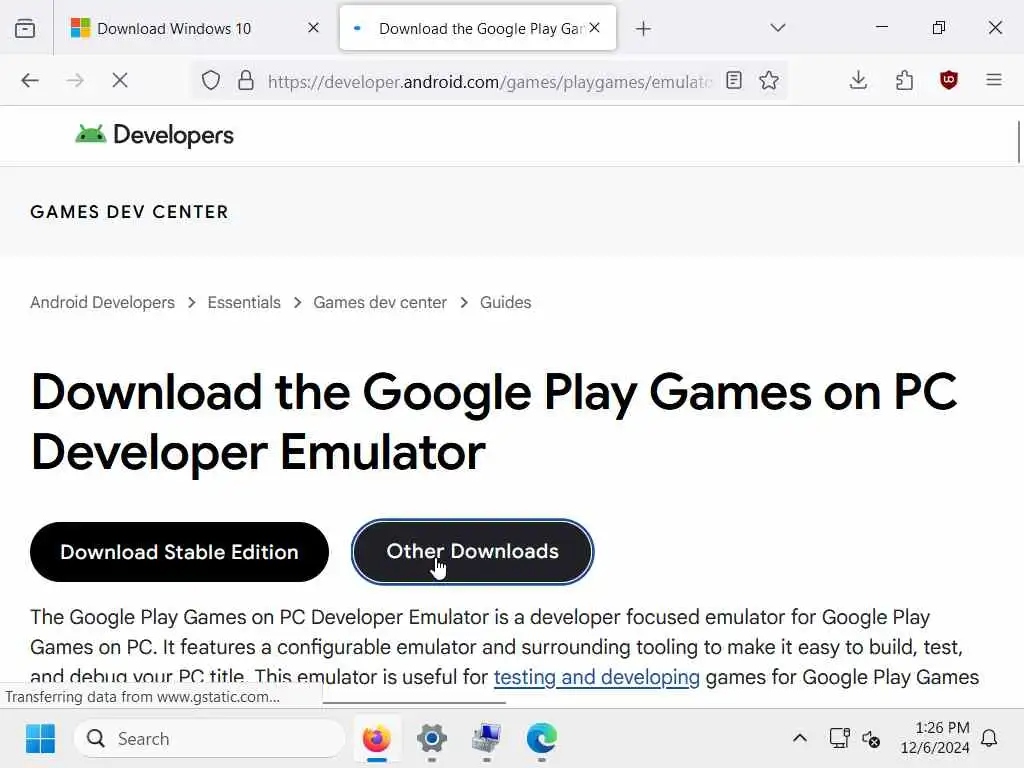1024x768 pixels.
Task: Select the Download the Google Play Games tab
Action: (477, 28)
